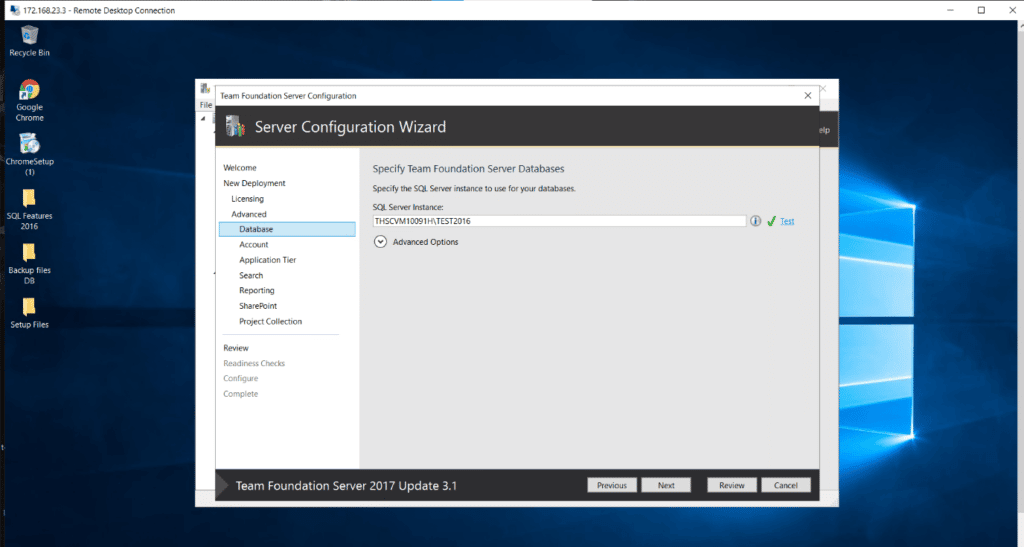
Task: Select the ChromeSetup (1) installer icon
Action: pyautogui.click(x=29, y=154)
